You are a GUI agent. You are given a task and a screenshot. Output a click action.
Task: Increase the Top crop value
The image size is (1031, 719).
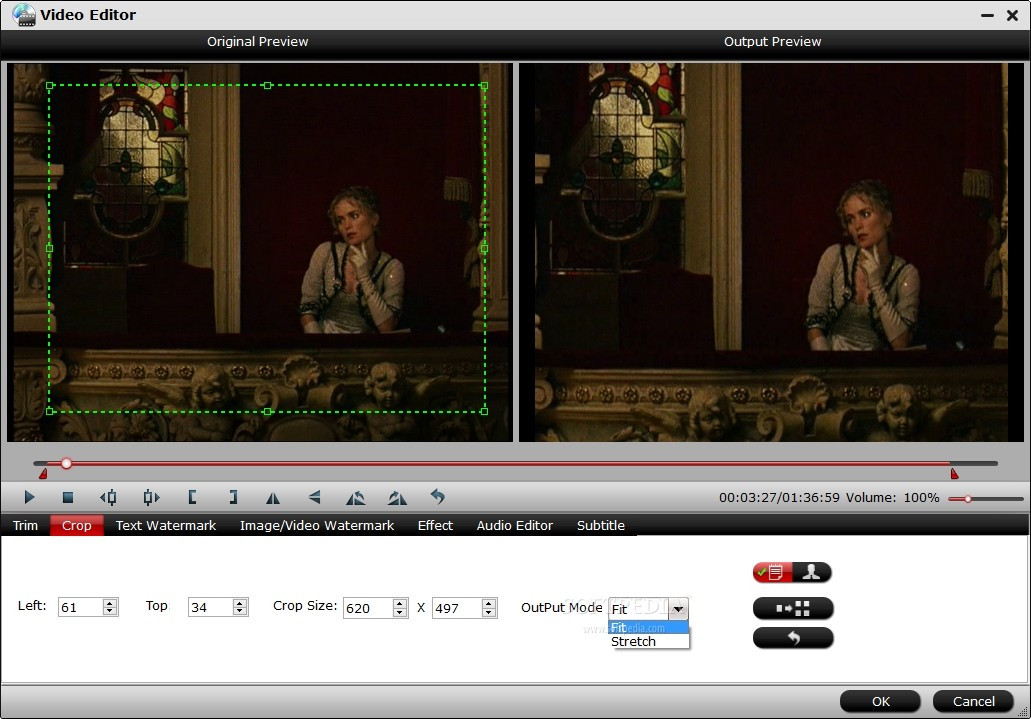[x=240, y=603]
